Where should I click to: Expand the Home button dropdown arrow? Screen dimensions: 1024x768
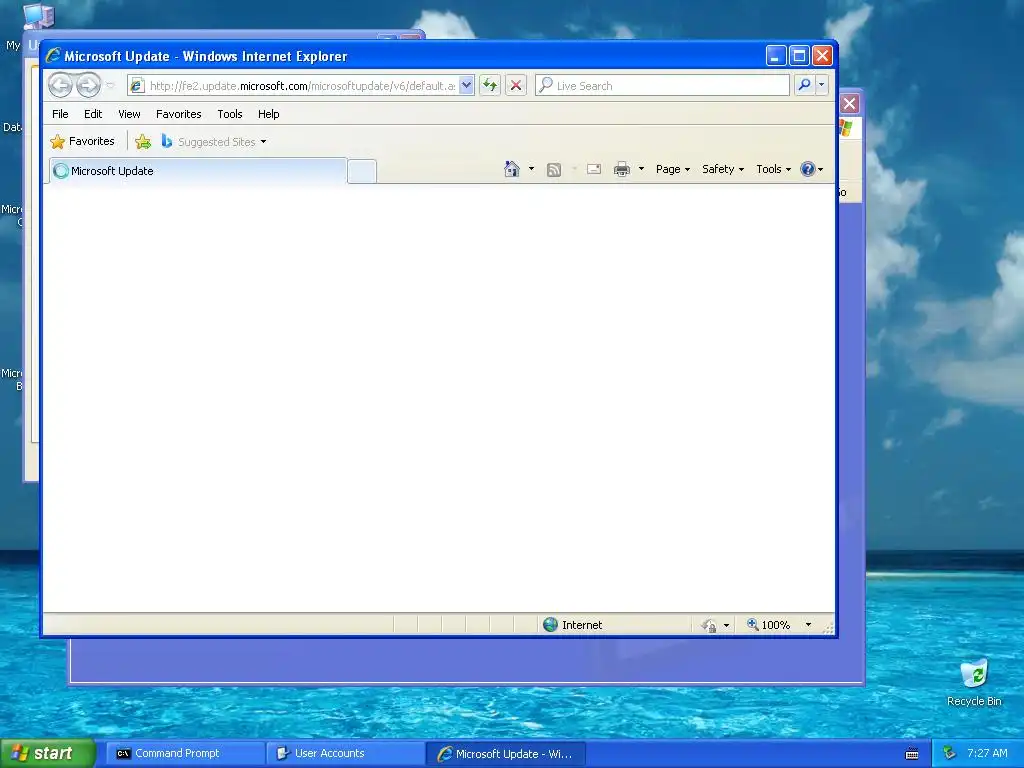531,169
